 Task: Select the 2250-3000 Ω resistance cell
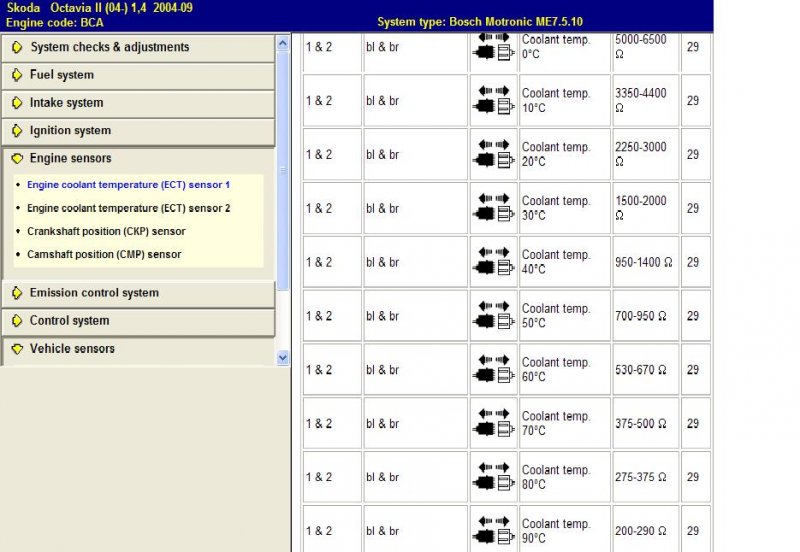[645, 154]
